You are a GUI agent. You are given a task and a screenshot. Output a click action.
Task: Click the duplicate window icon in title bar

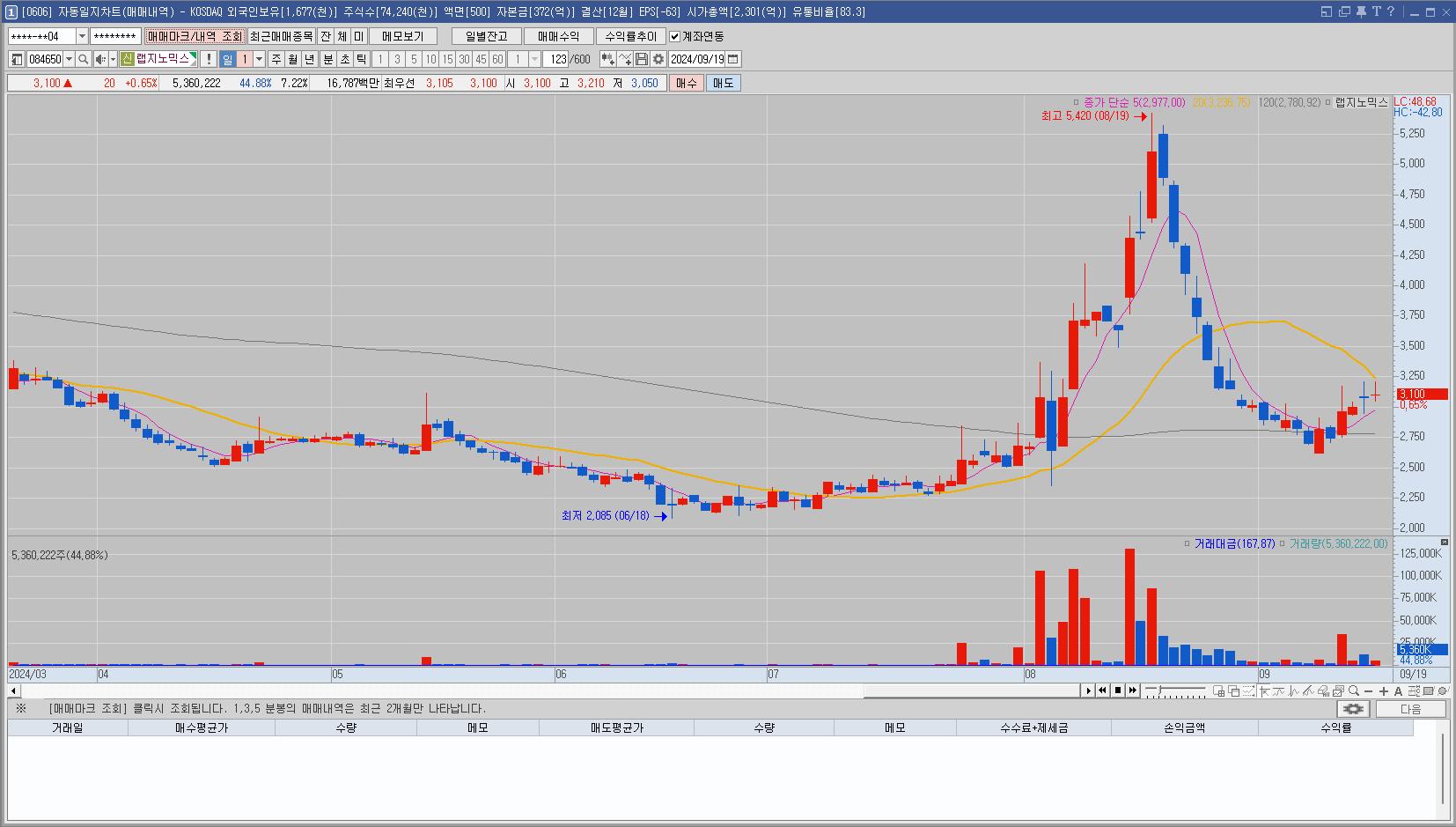(1344, 11)
